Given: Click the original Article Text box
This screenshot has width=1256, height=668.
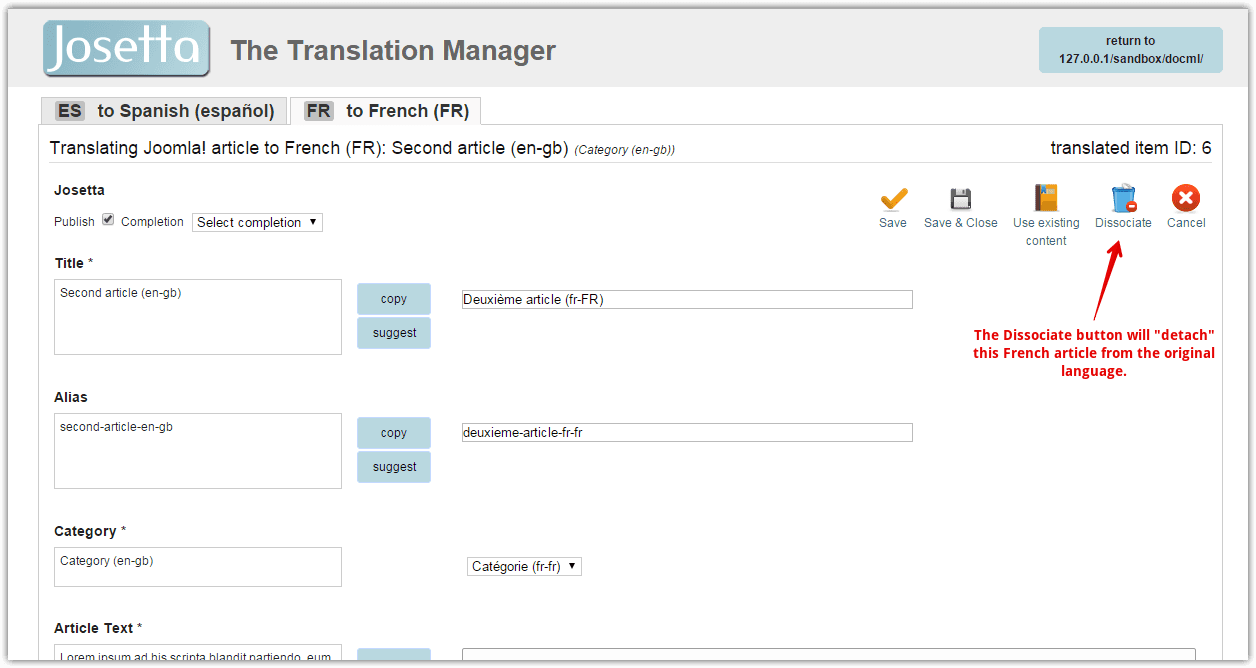Looking at the screenshot, I should pos(198,653).
